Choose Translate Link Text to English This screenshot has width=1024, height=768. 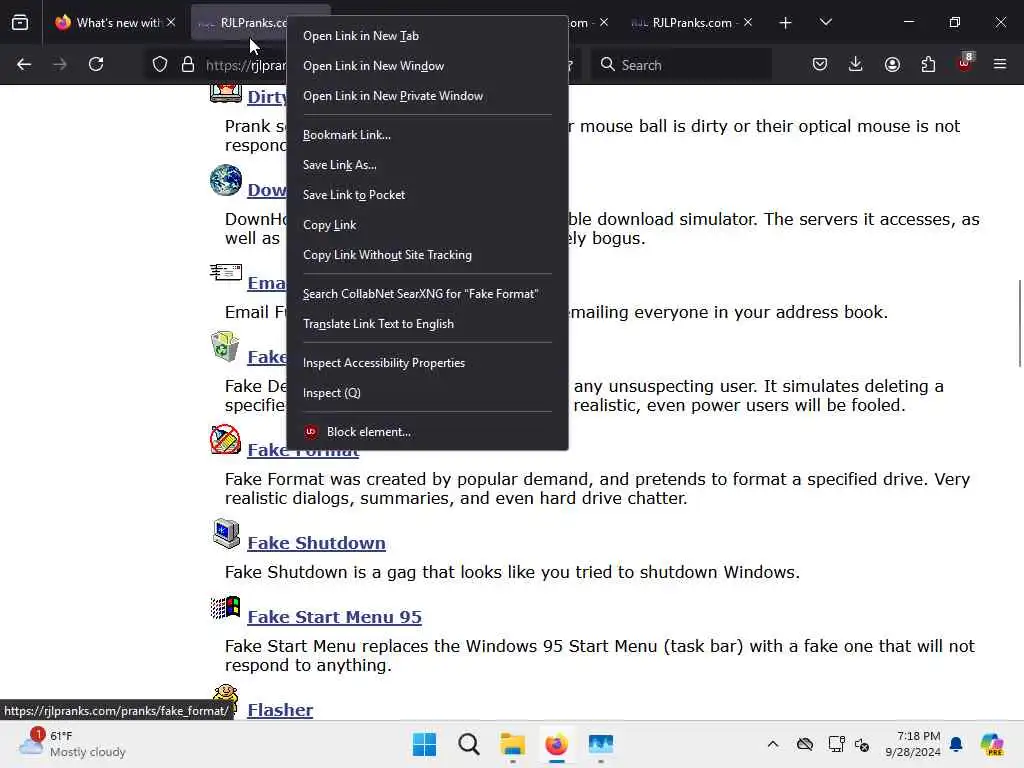pos(427,325)
